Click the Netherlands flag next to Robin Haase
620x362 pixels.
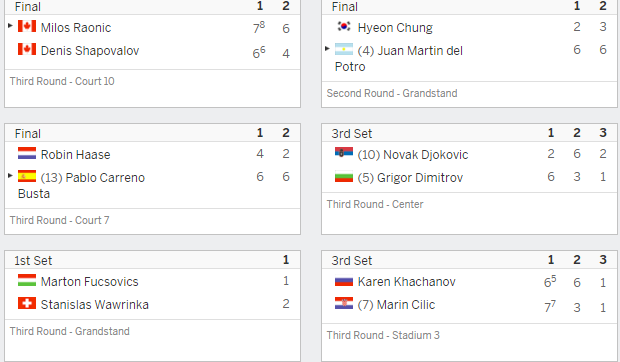click(x=27, y=153)
